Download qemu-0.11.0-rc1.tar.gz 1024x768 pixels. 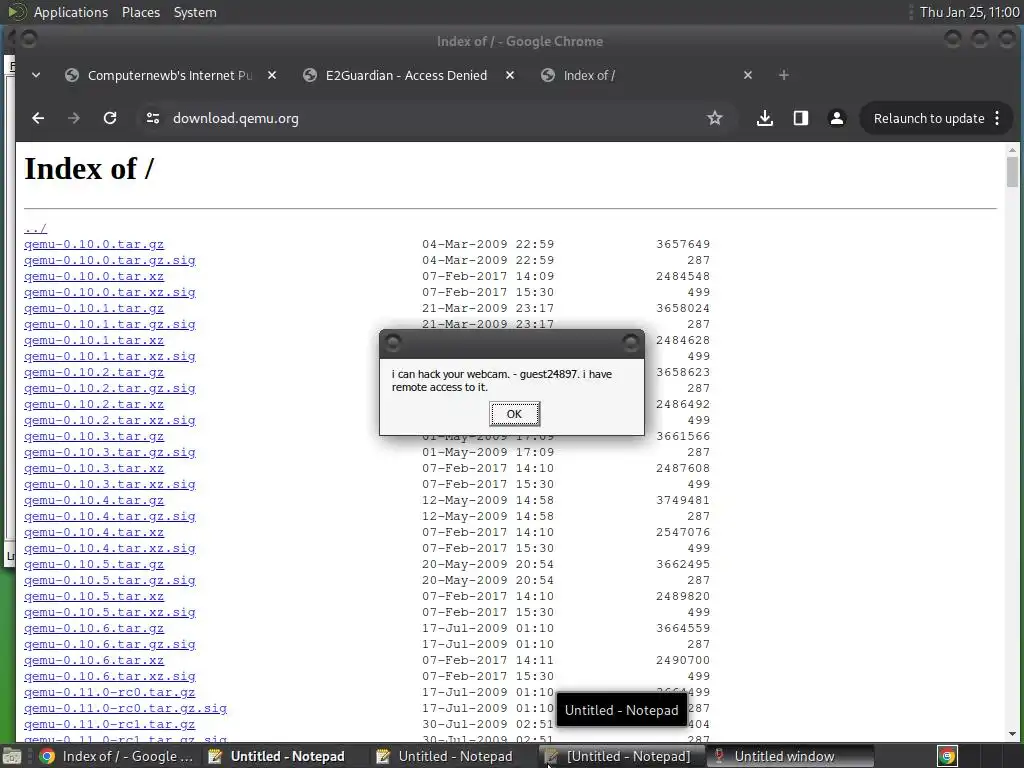coord(110,724)
